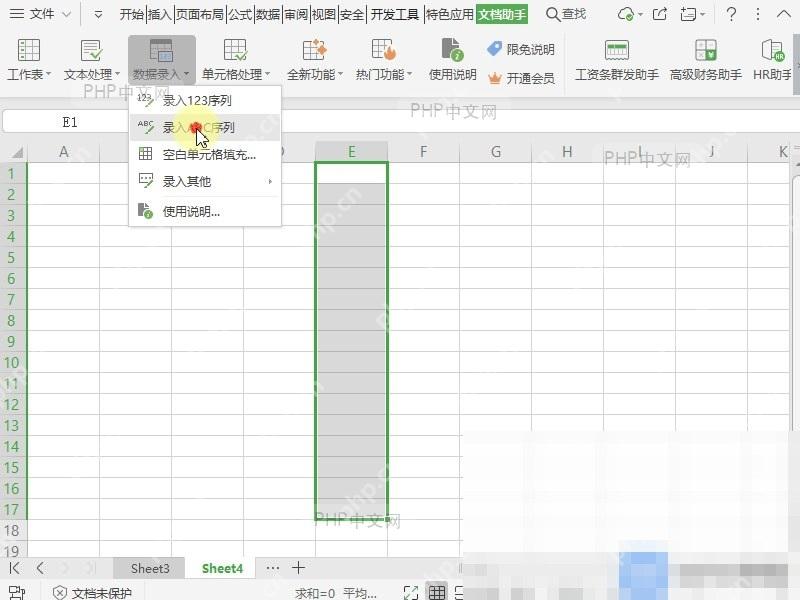This screenshot has width=800, height=600.
Task: Choose 使用说明 in the dropdown menu
Action: coord(205,211)
